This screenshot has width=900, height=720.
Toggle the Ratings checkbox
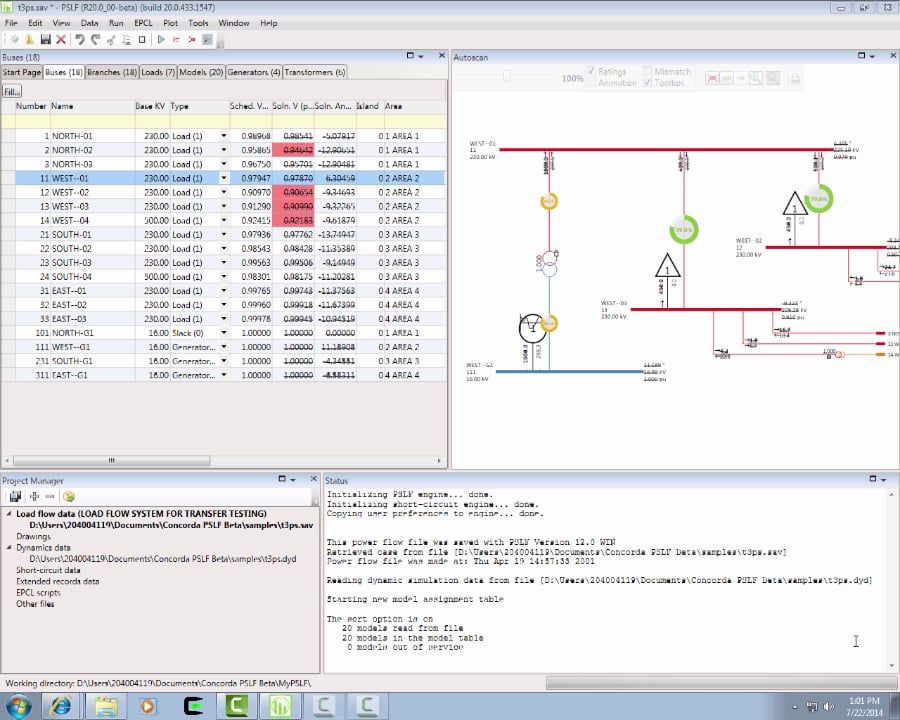tap(593, 72)
